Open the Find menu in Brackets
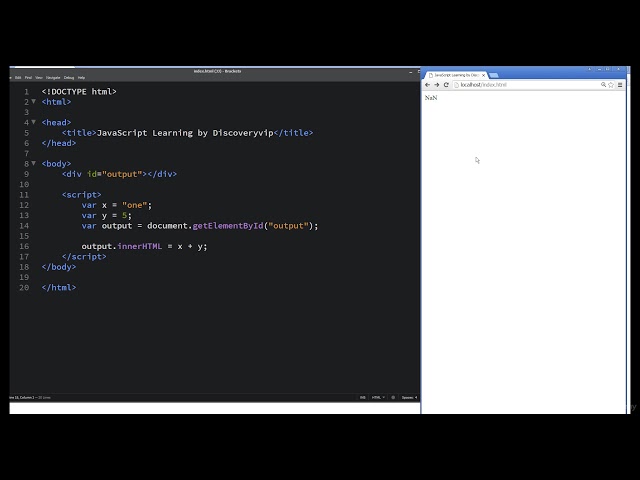This screenshot has width=640, height=480. [x=28, y=78]
